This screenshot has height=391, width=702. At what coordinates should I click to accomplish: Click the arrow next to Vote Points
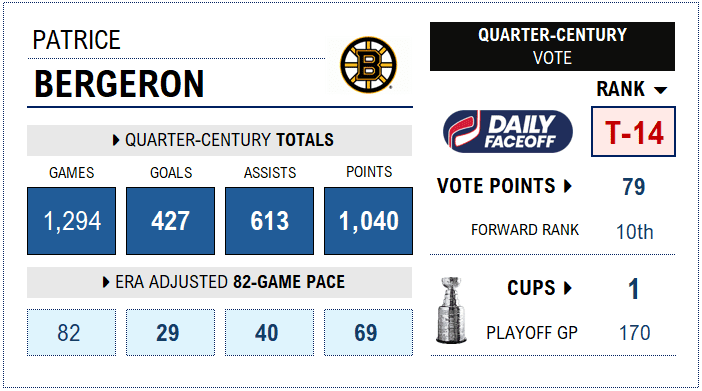coord(568,186)
